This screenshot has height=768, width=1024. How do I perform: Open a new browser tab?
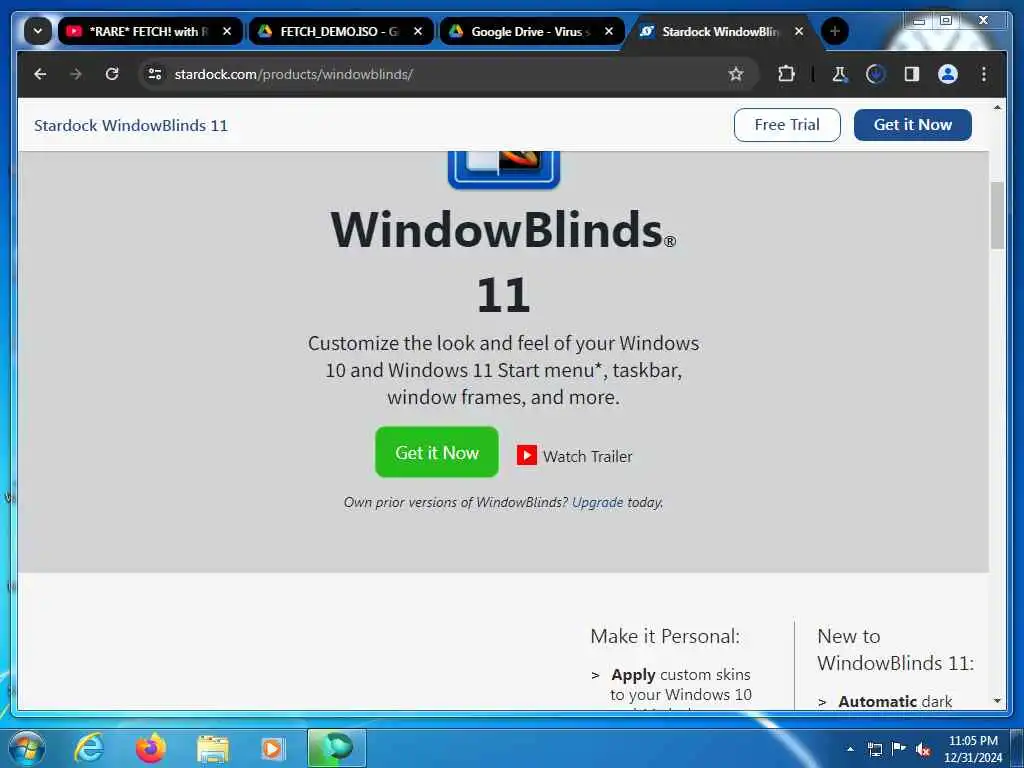click(x=835, y=31)
